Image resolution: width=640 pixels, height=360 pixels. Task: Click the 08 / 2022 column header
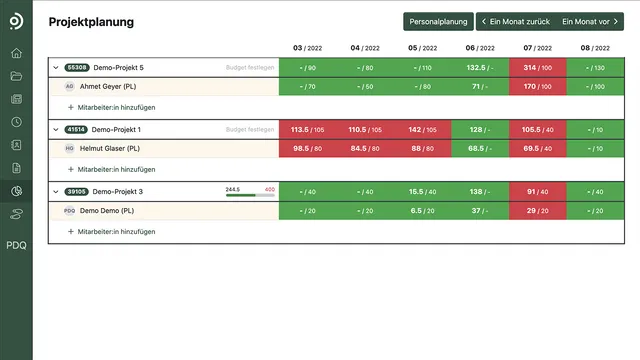point(595,48)
